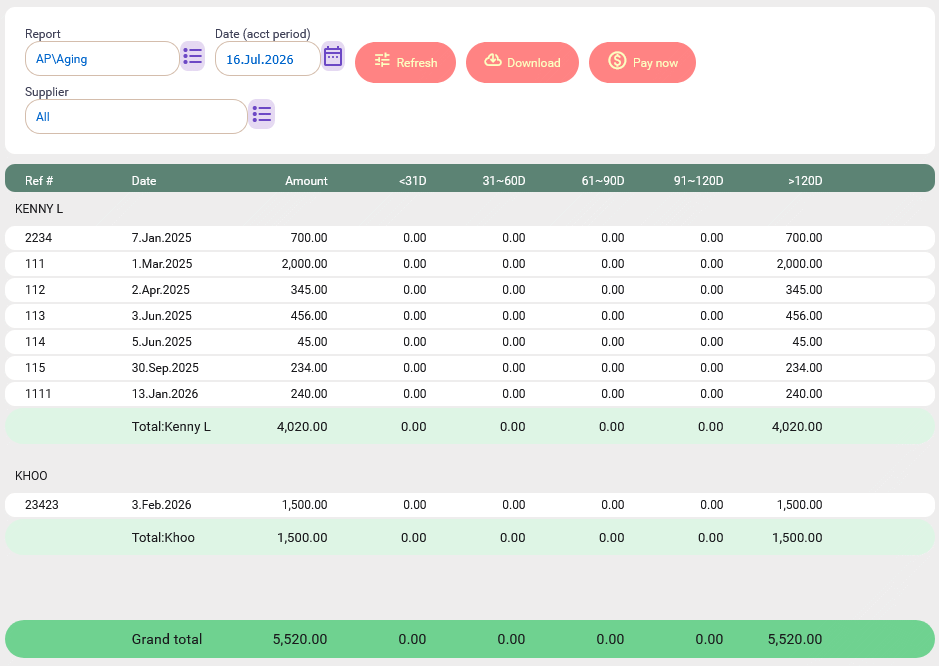Edit the 16.Jul.2026 date field
This screenshot has width=939, height=666.
coord(268,59)
